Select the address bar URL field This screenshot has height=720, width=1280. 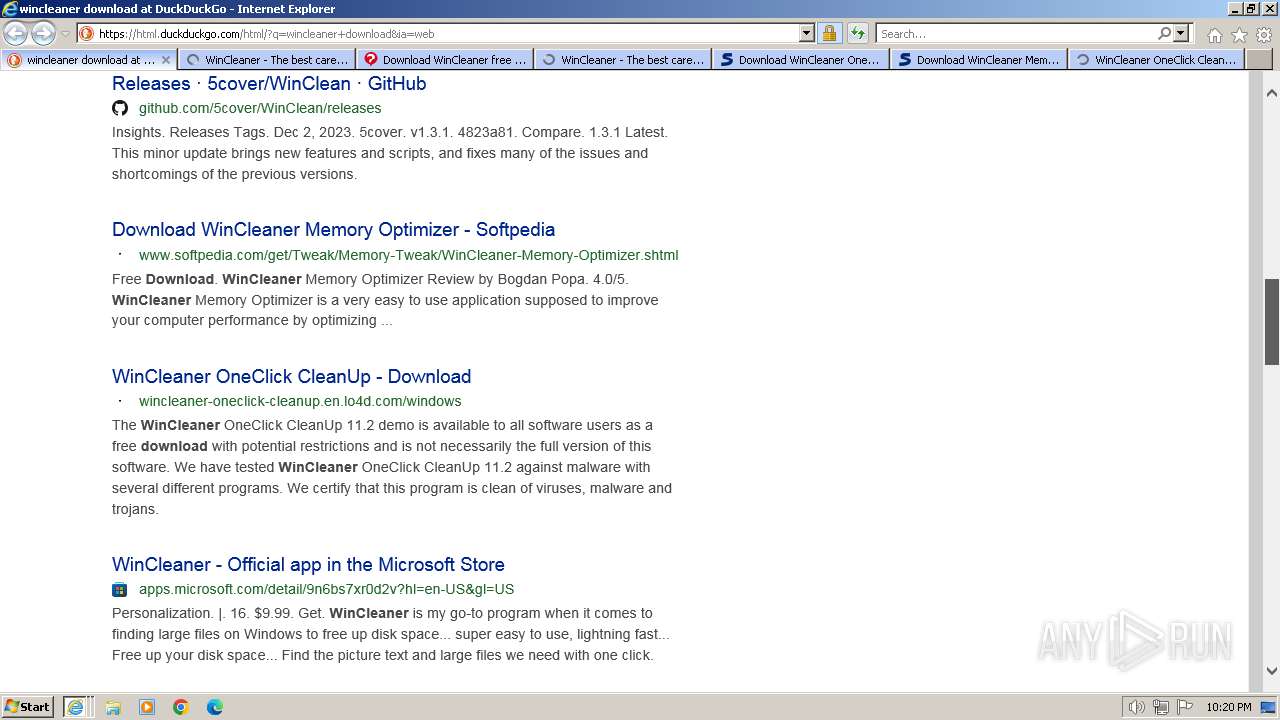447,33
